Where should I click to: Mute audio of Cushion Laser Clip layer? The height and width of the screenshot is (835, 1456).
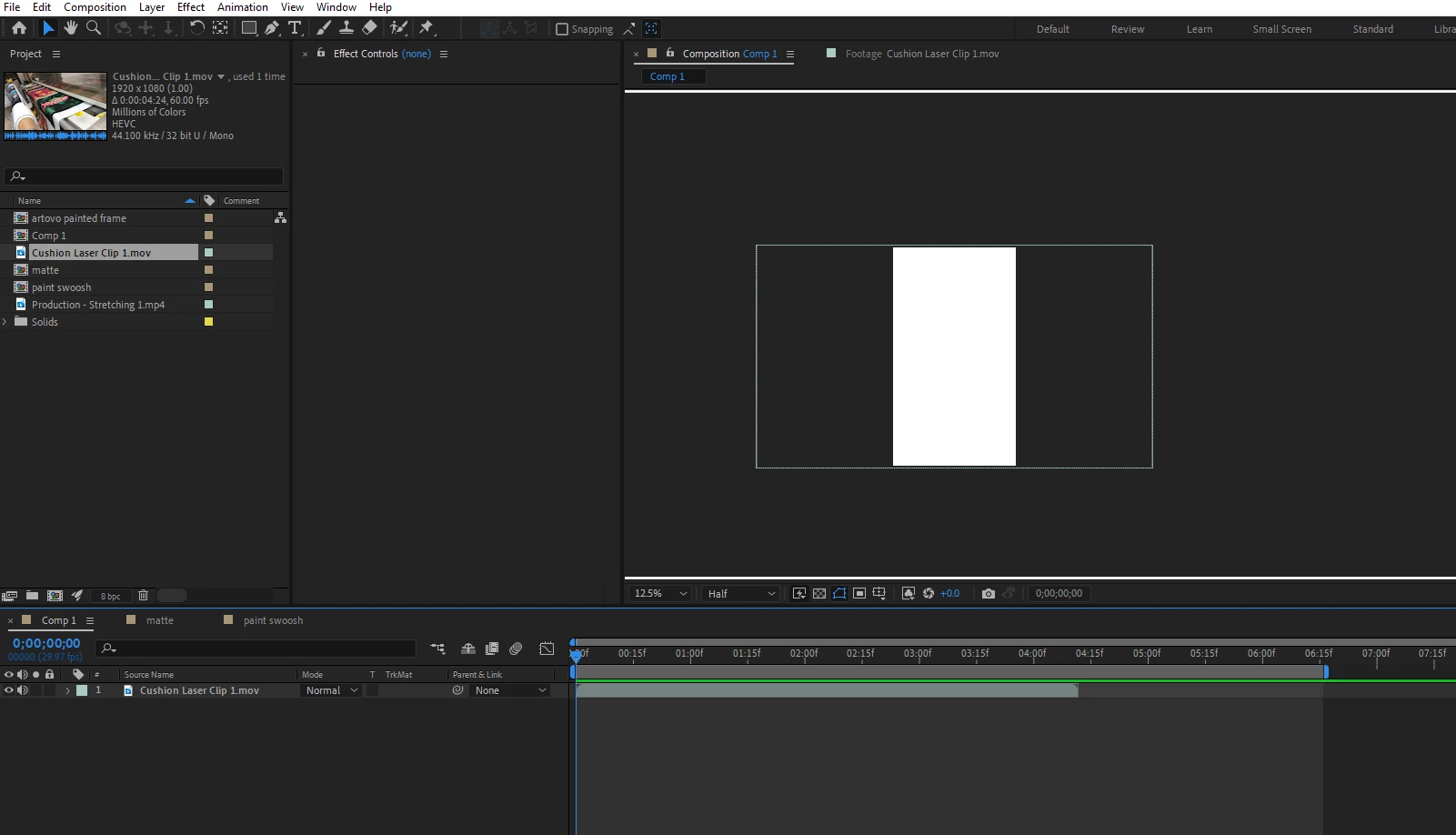[23, 690]
